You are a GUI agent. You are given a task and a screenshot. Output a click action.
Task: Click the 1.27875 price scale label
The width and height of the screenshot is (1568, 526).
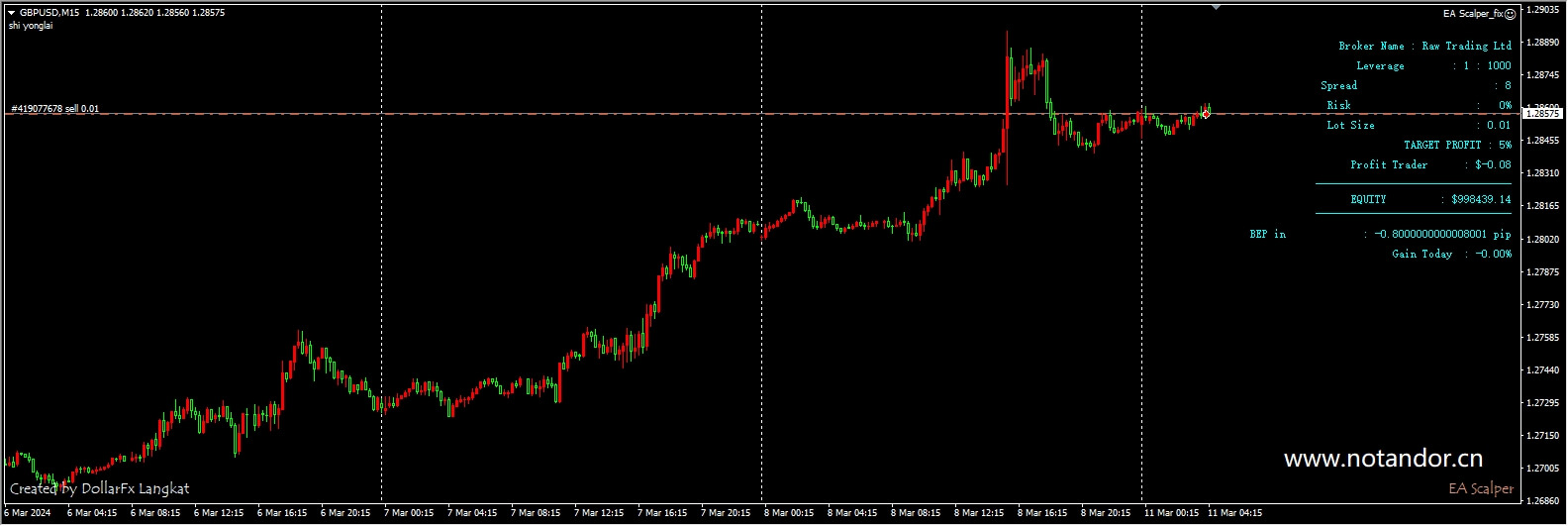1544,271
